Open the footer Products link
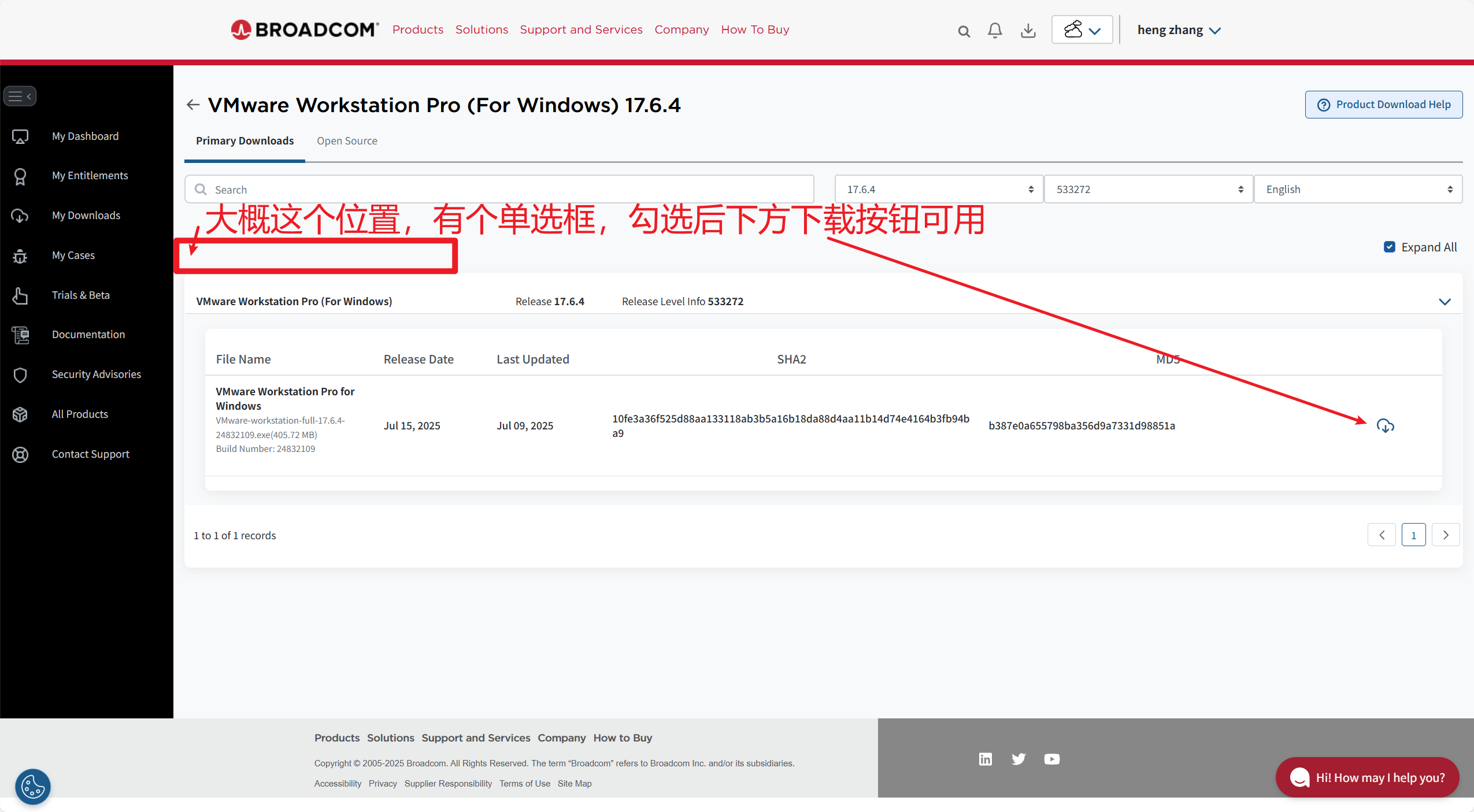Viewport: 1474px width, 812px height. point(337,738)
